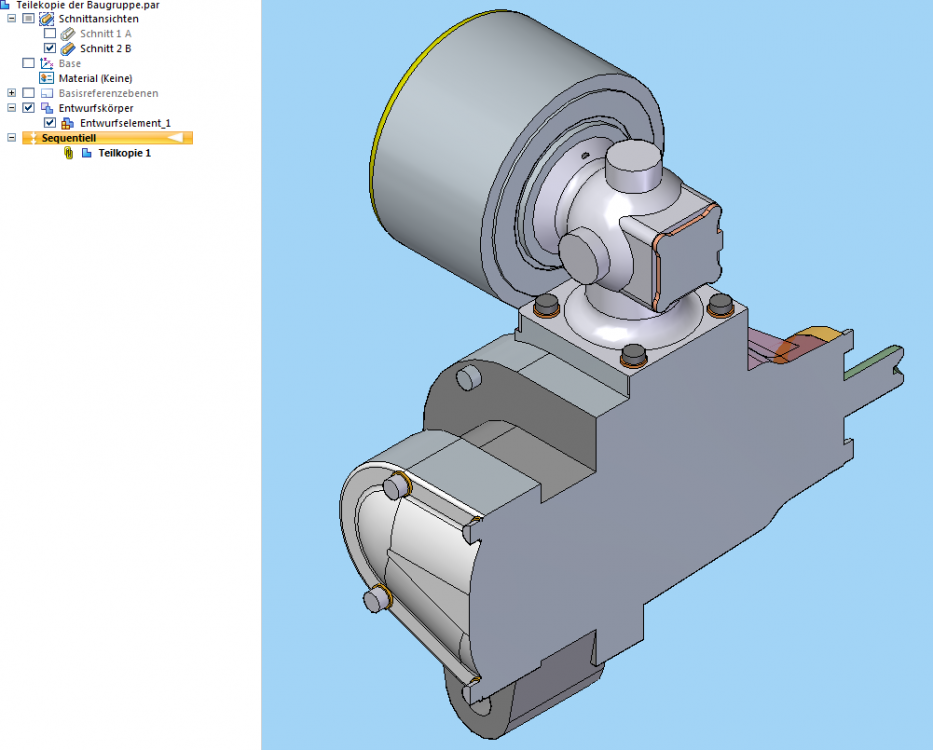Select the Sequentiell mode header bar
This screenshot has width=933, height=750.
(x=100, y=138)
